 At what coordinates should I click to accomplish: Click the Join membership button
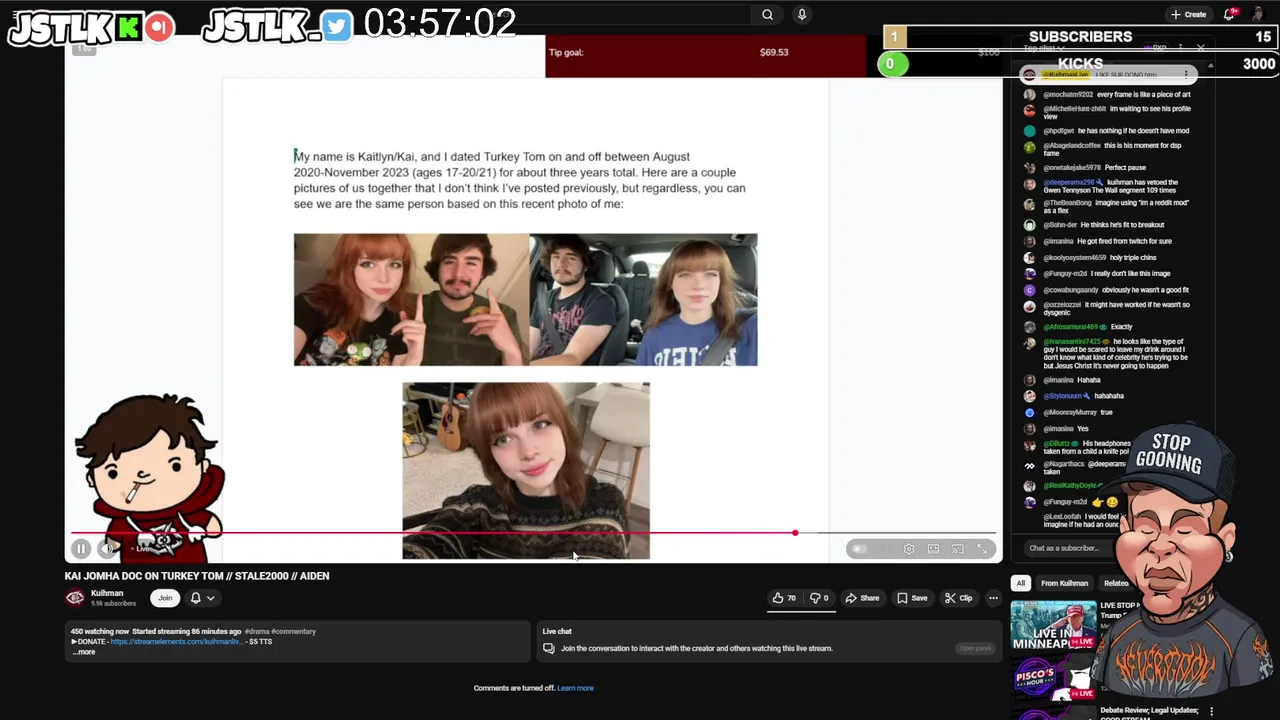(x=165, y=598)
